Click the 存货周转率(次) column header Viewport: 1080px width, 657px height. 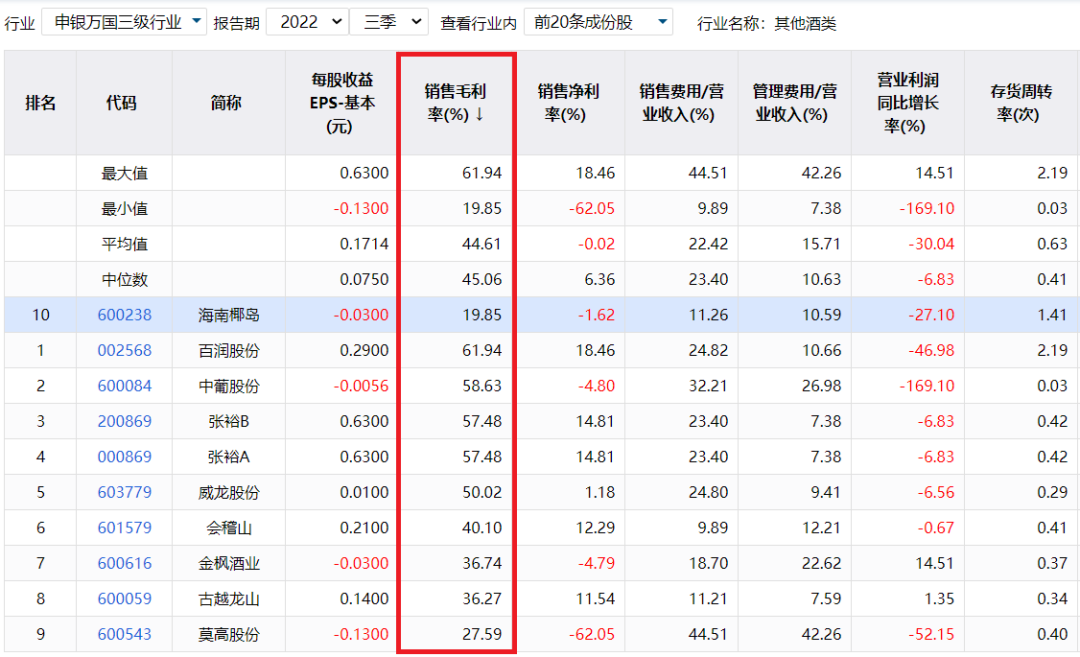click(x=1021, y=103)
